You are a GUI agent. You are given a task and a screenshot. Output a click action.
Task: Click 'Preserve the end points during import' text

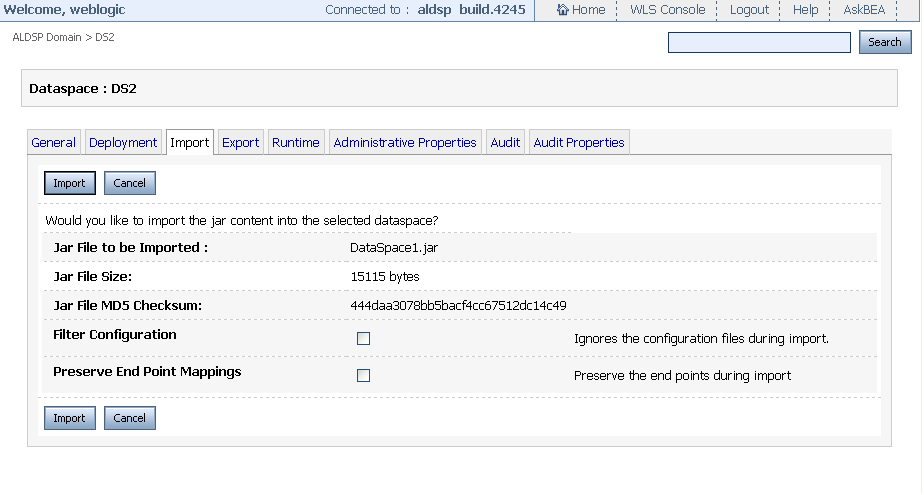(x=682, y=376)
